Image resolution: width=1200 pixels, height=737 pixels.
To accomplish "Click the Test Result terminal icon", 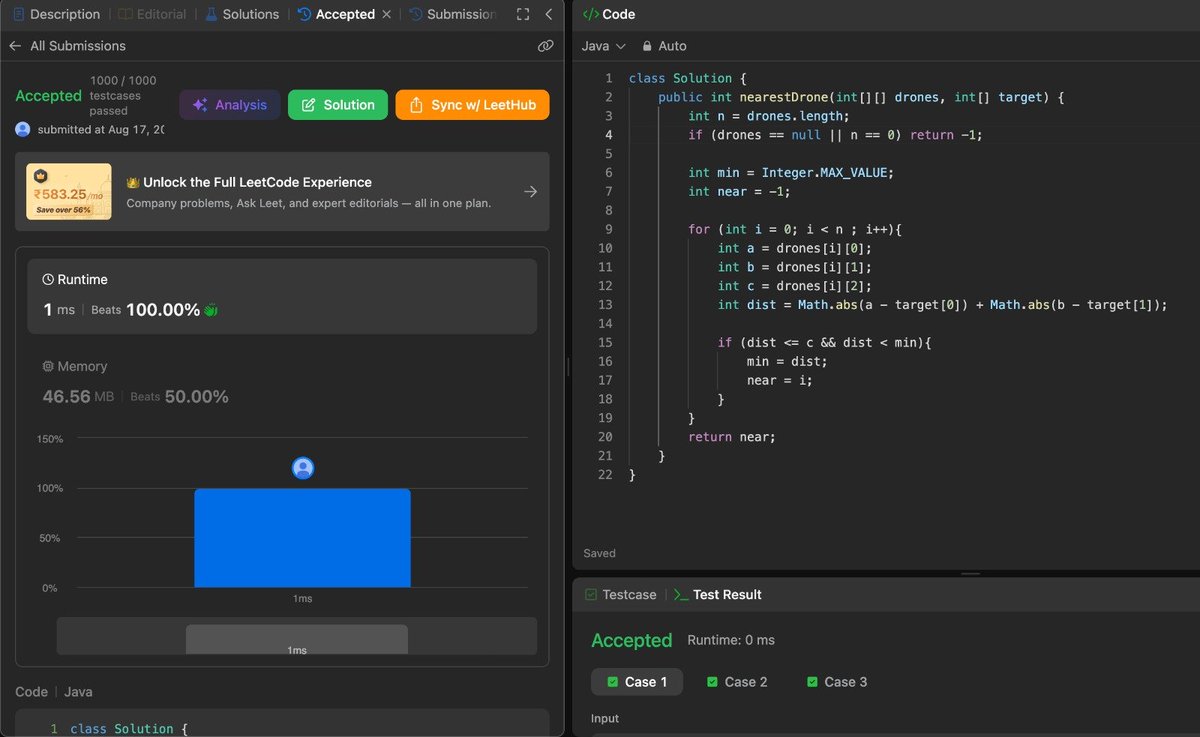I will tap(681, 594).
